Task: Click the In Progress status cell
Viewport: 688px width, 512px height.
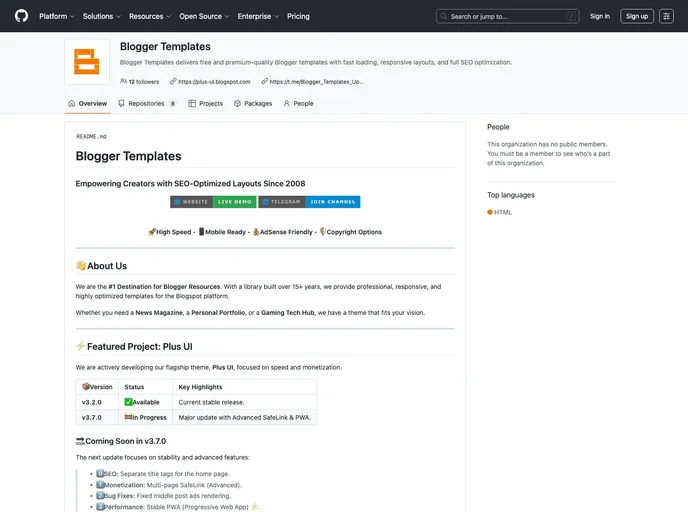Action: coord(145,418)
